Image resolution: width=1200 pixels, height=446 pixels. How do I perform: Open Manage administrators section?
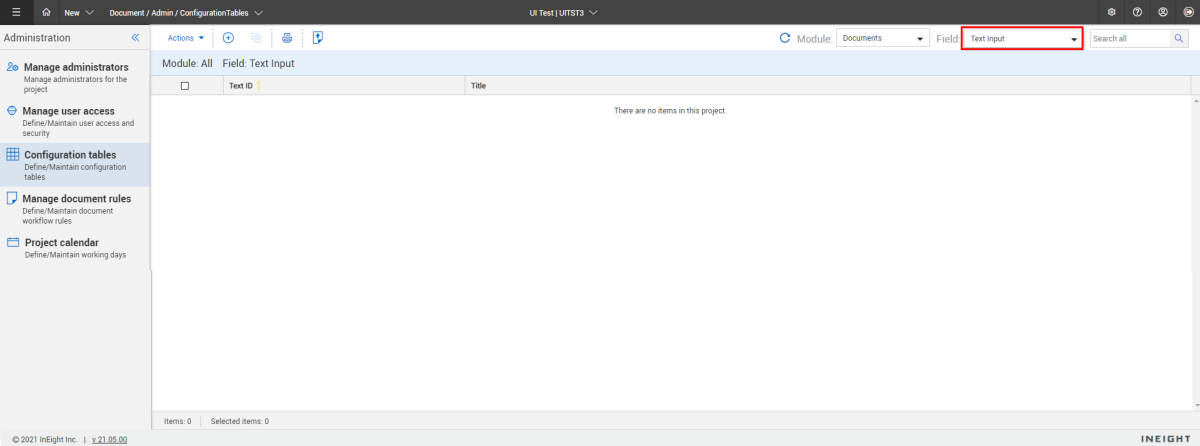click(75, 78)
